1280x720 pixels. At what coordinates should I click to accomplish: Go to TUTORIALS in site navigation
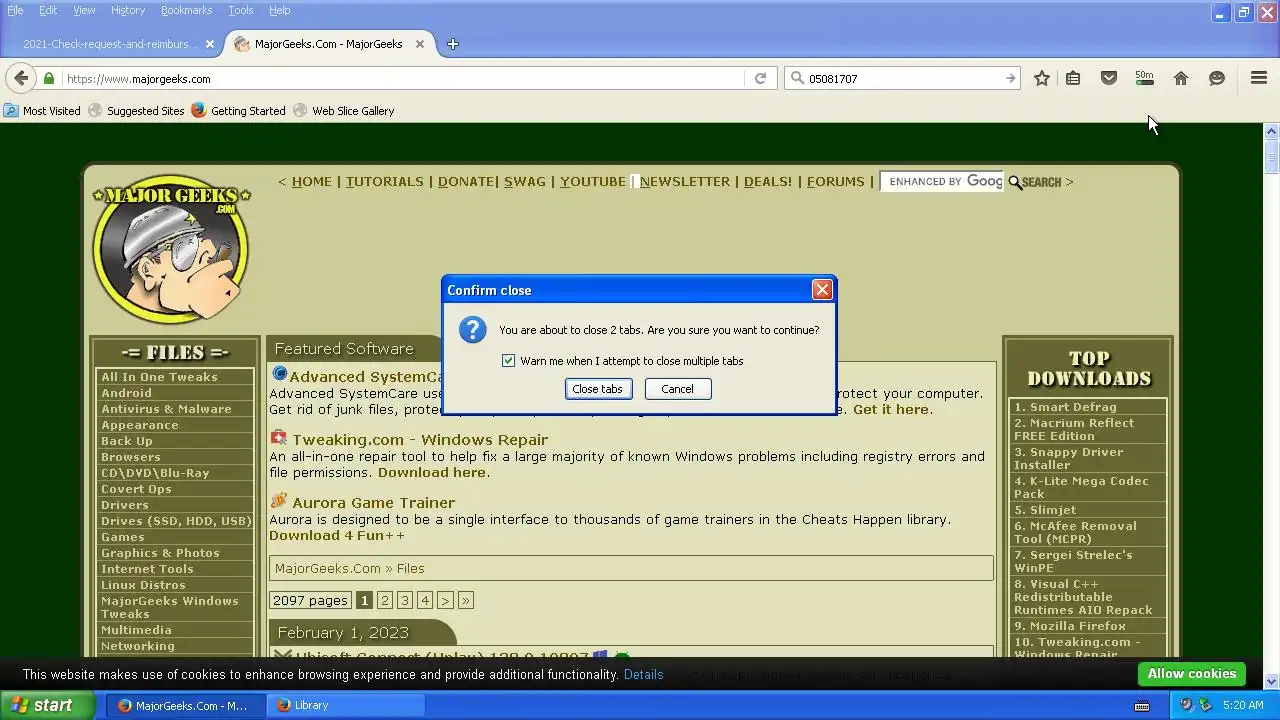tap(385, 182)
